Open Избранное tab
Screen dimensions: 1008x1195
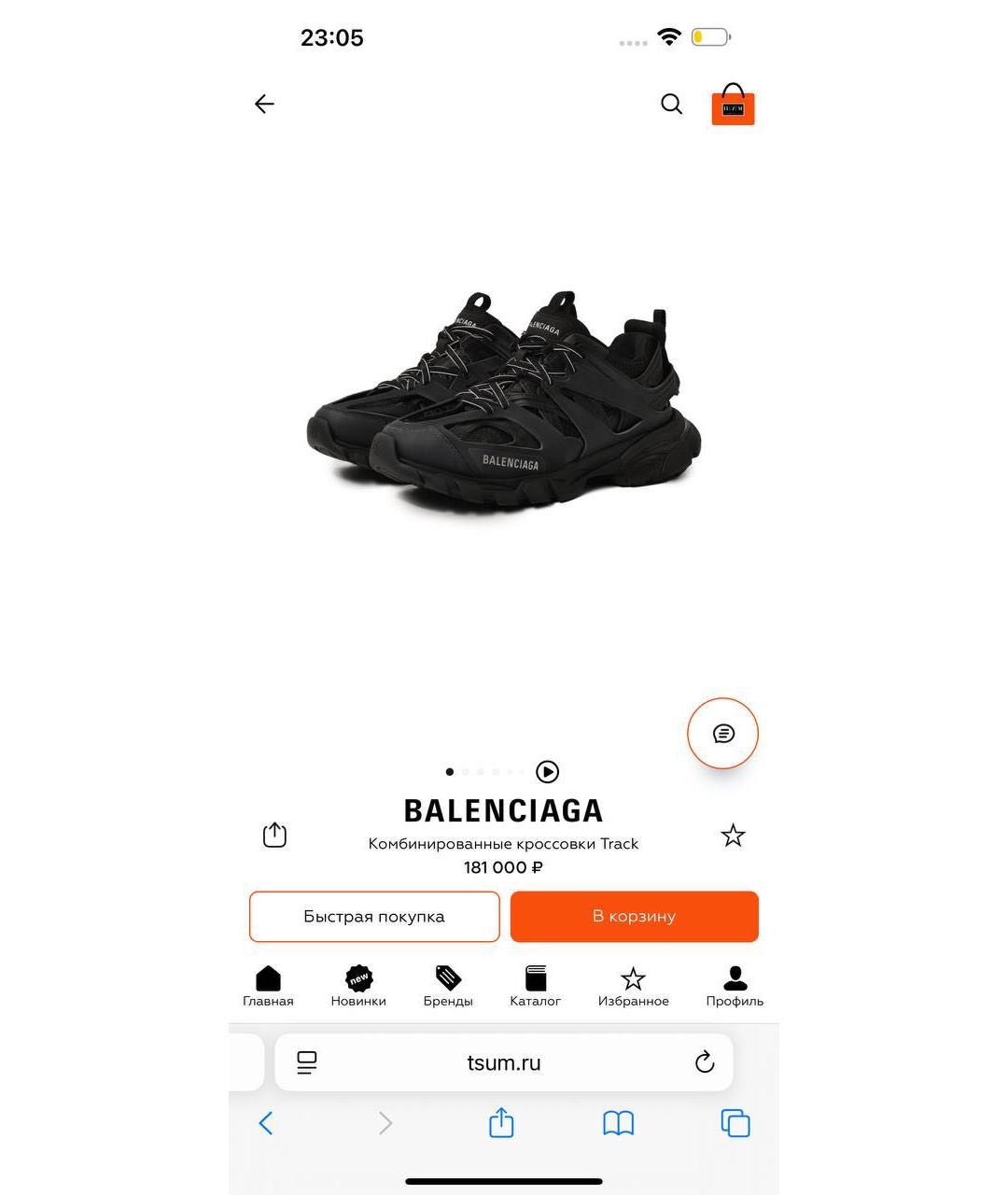(634, 987)
